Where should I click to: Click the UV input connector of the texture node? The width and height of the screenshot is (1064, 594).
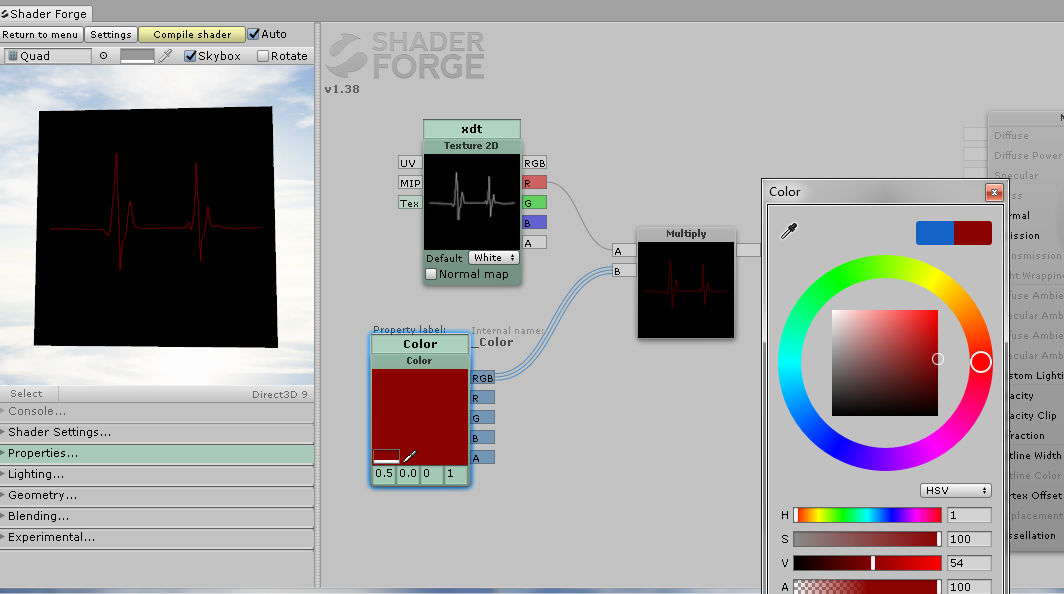pos(410,163)
